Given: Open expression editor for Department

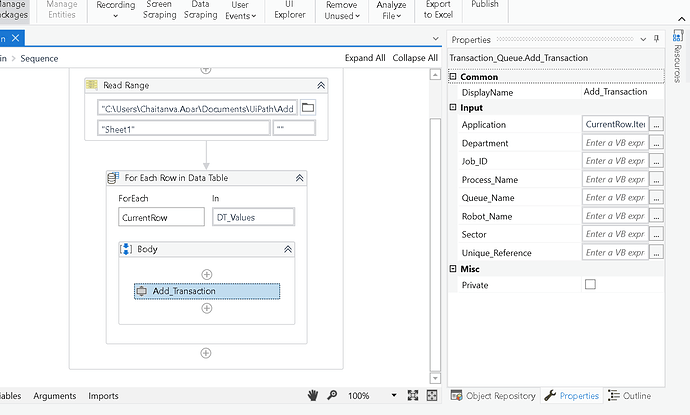Looking at the screenshot, I should point(656,143).
